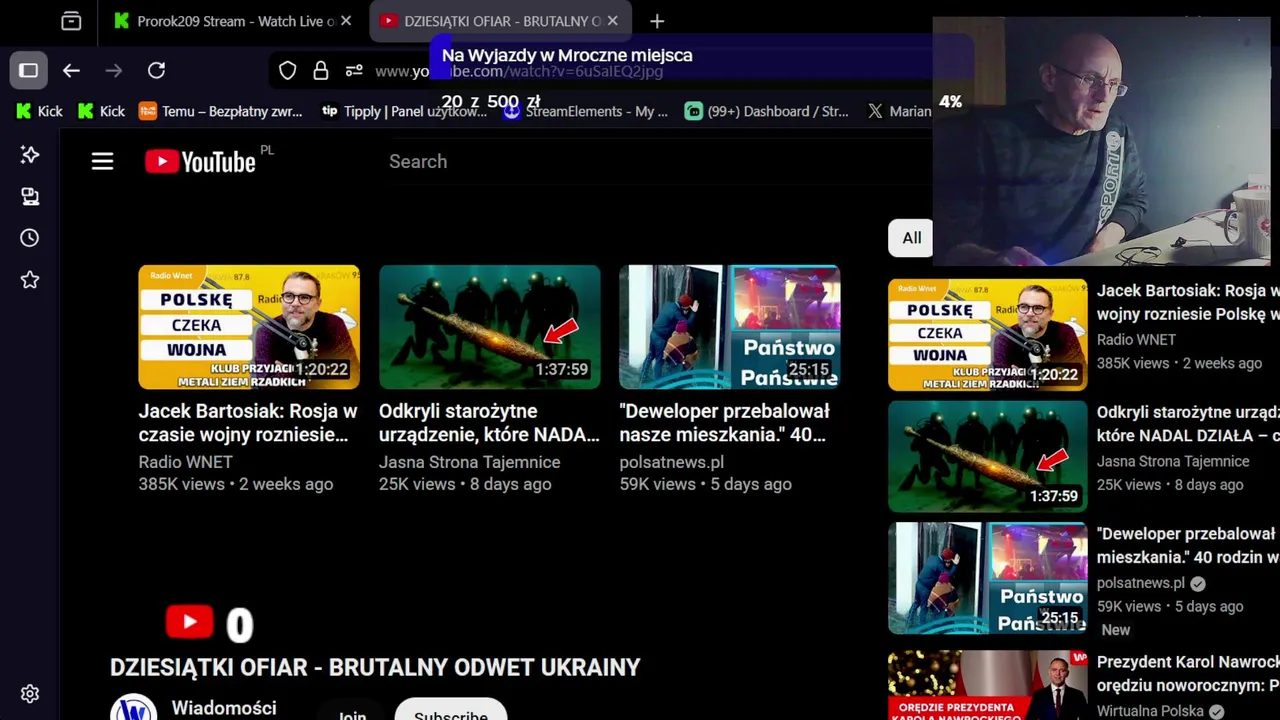Open history clock icon in sidebar
Viewport: 1280px width, 720px height.
(30, 238)
